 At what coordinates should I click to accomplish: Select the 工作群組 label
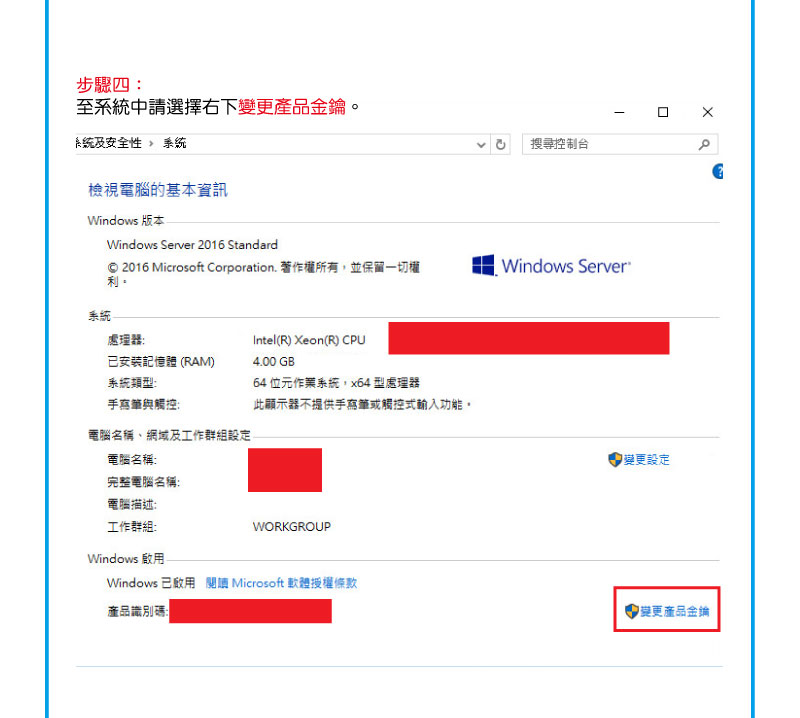click(132, 527)
